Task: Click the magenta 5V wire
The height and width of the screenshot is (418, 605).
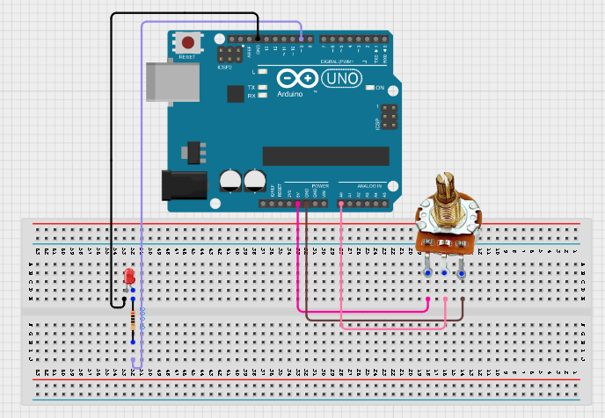Action: tap(363, 311)
